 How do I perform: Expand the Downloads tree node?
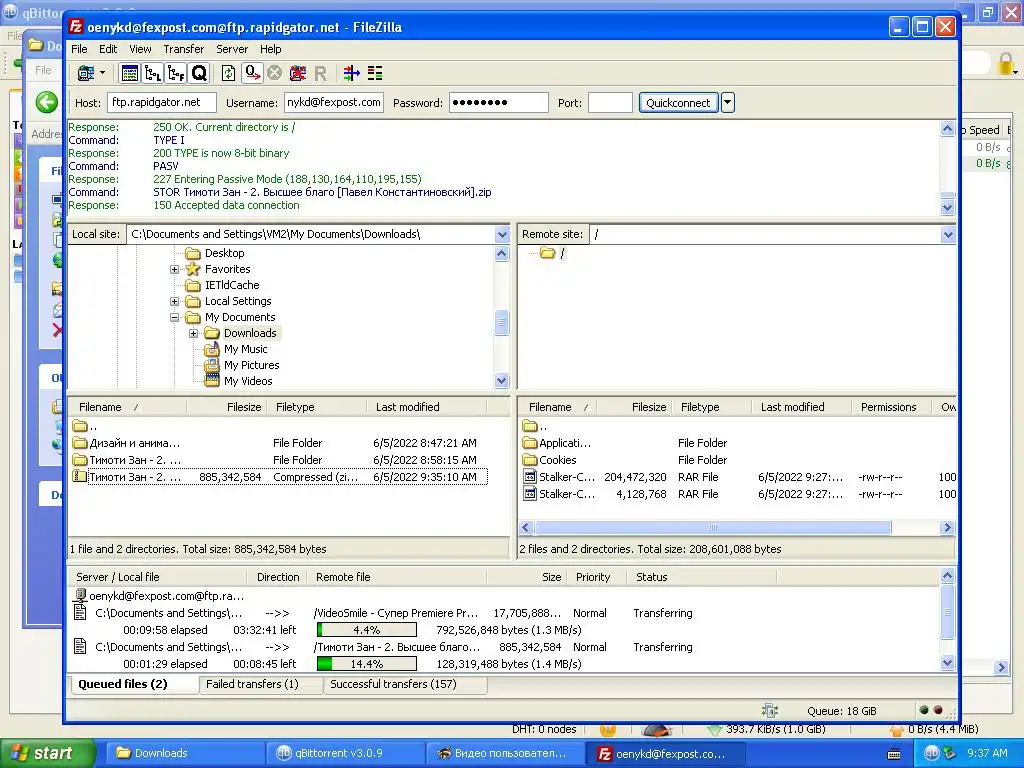(193, 333)
